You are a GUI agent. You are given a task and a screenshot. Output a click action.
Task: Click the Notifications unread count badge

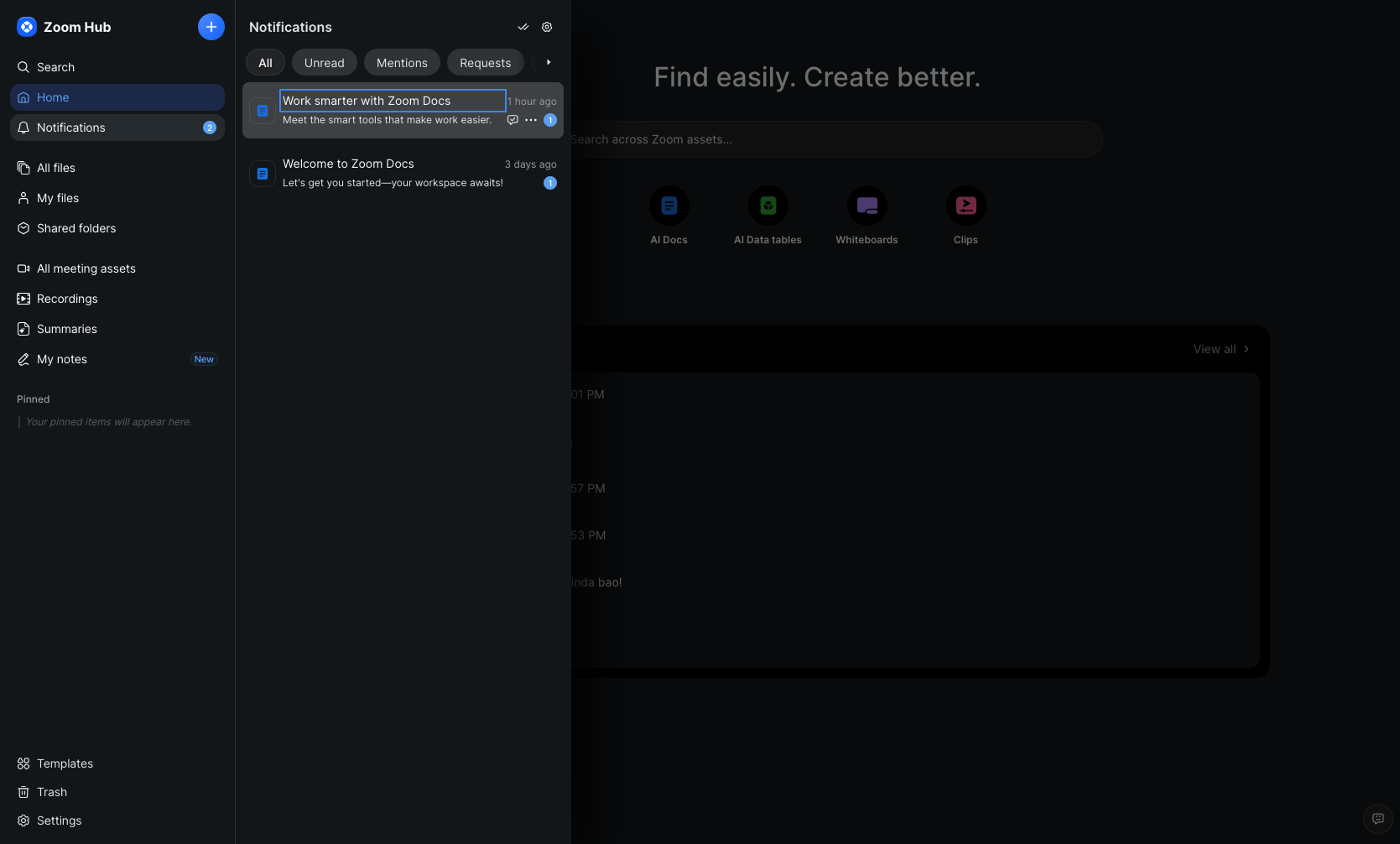[210, 128]
